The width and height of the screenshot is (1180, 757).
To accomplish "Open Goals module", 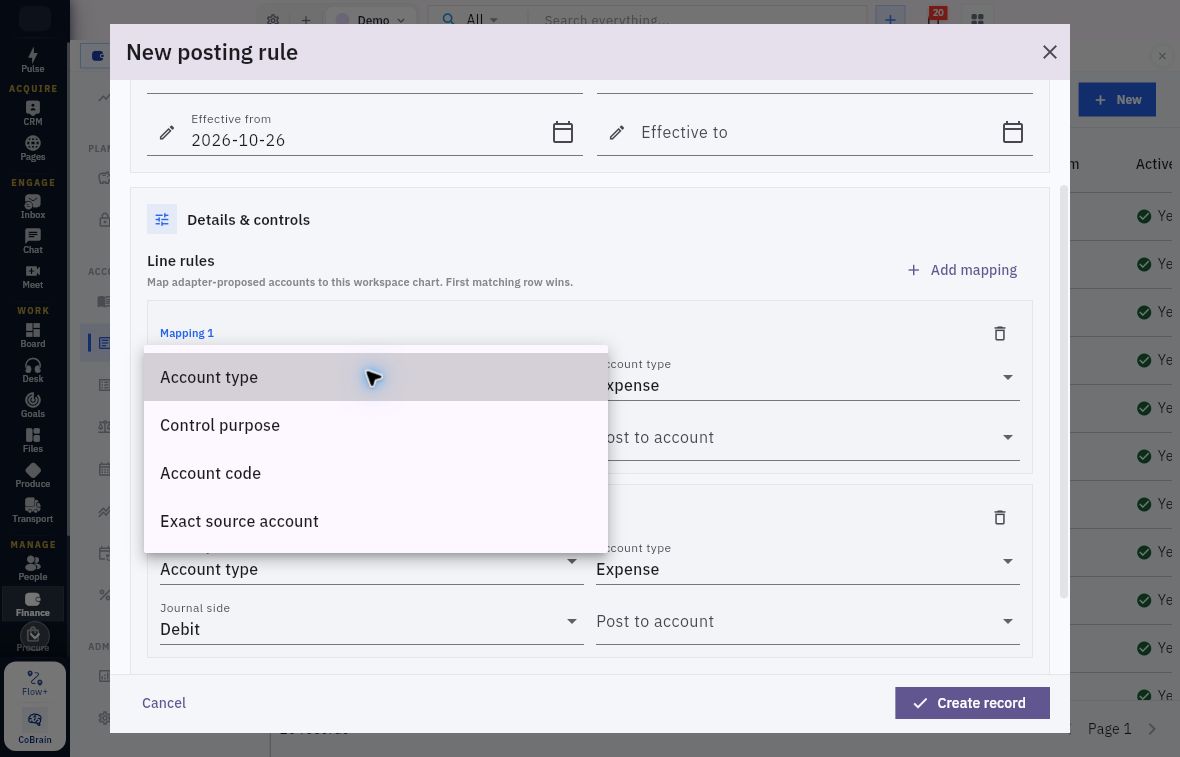I will tap(32, 405).
